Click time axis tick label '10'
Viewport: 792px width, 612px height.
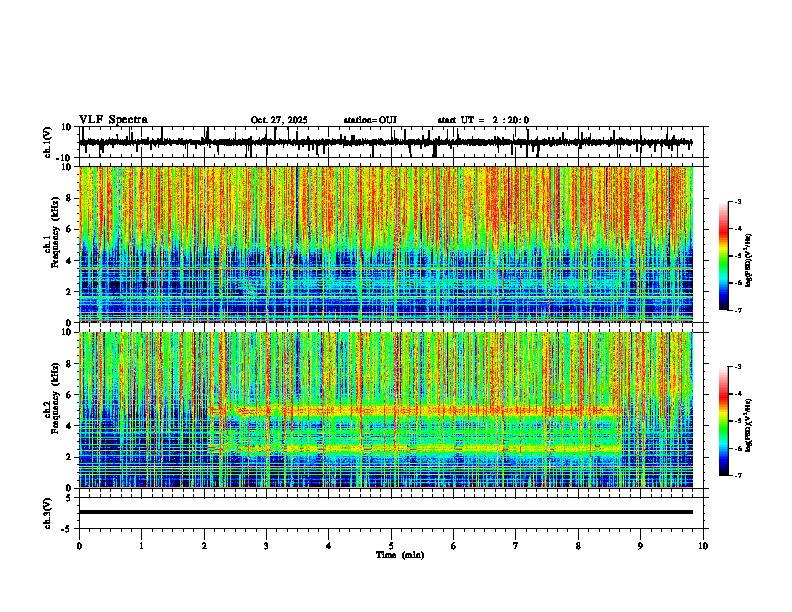703,546
